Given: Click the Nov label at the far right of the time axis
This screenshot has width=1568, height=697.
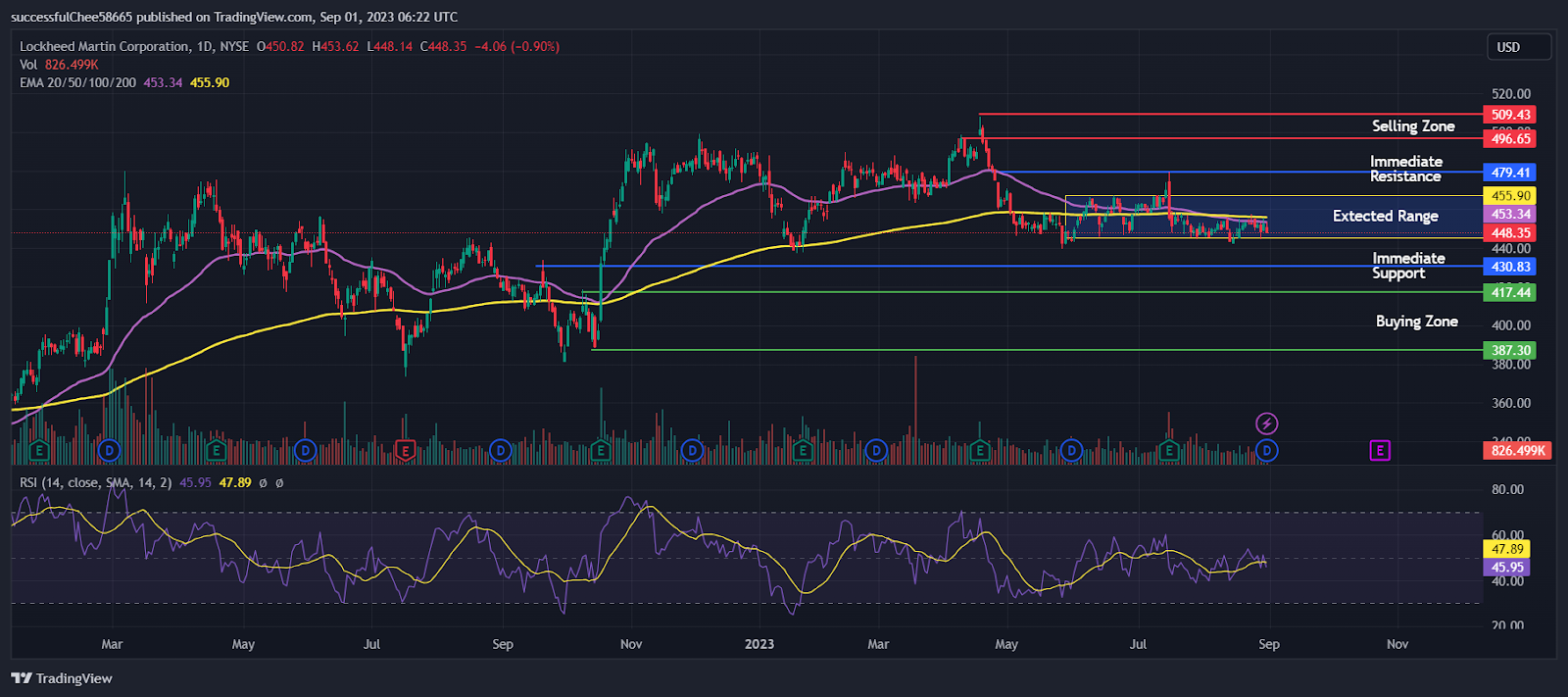Looking at the screenshot, I should (1397, 644).
